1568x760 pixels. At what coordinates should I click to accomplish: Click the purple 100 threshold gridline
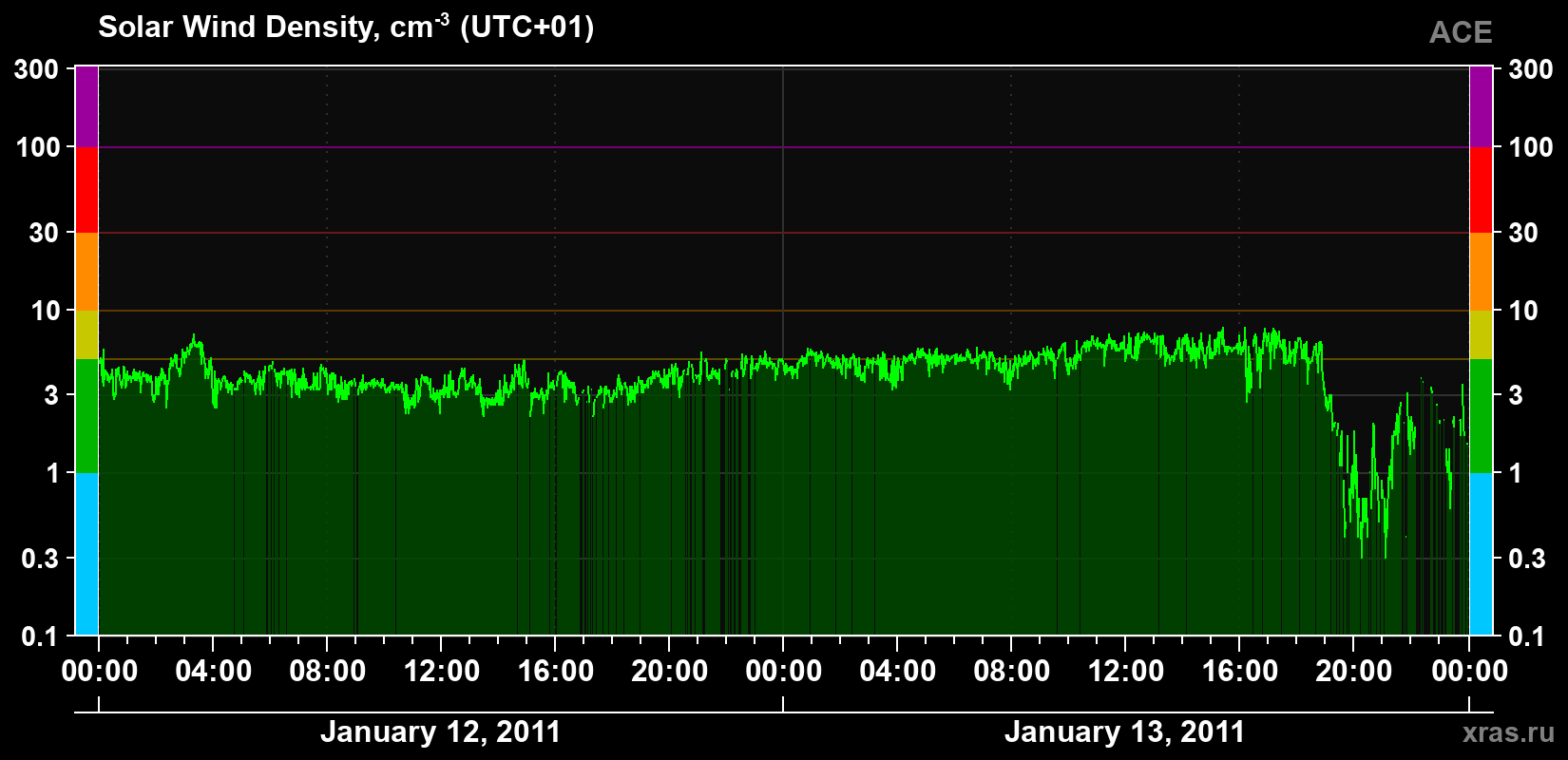(x=784, y=147)
